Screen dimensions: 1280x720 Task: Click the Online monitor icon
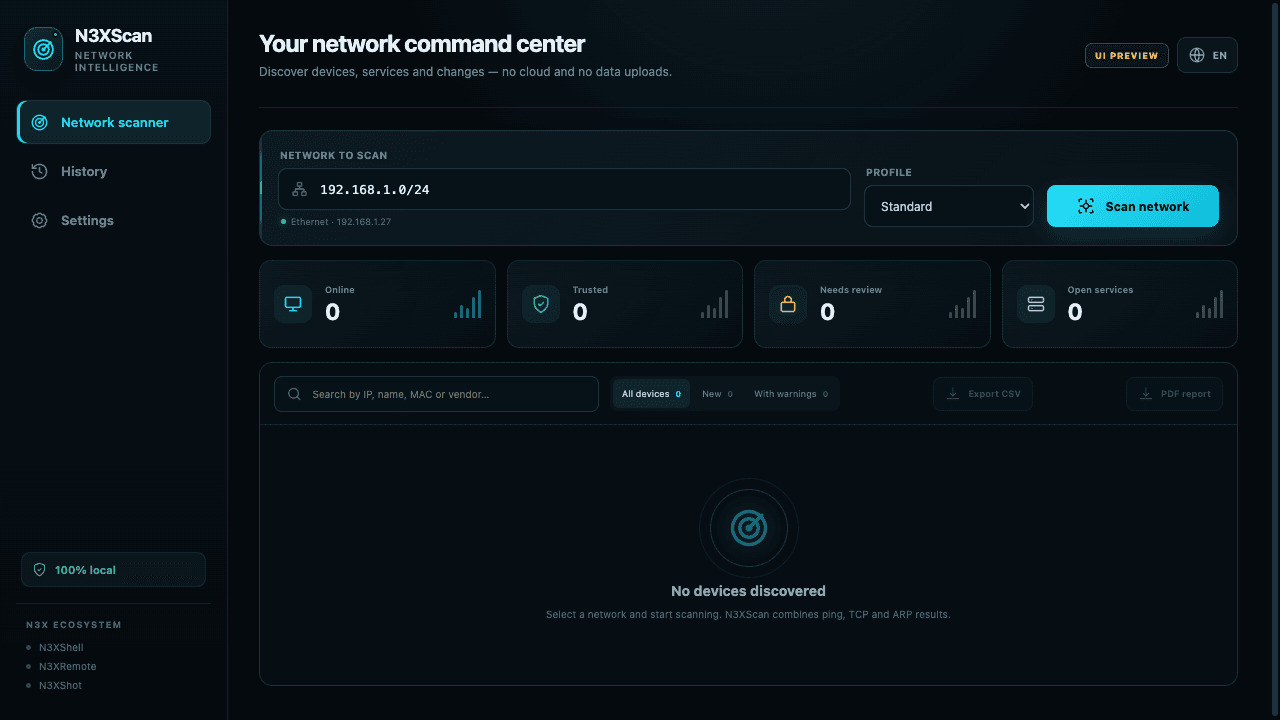tap(293, 304)
